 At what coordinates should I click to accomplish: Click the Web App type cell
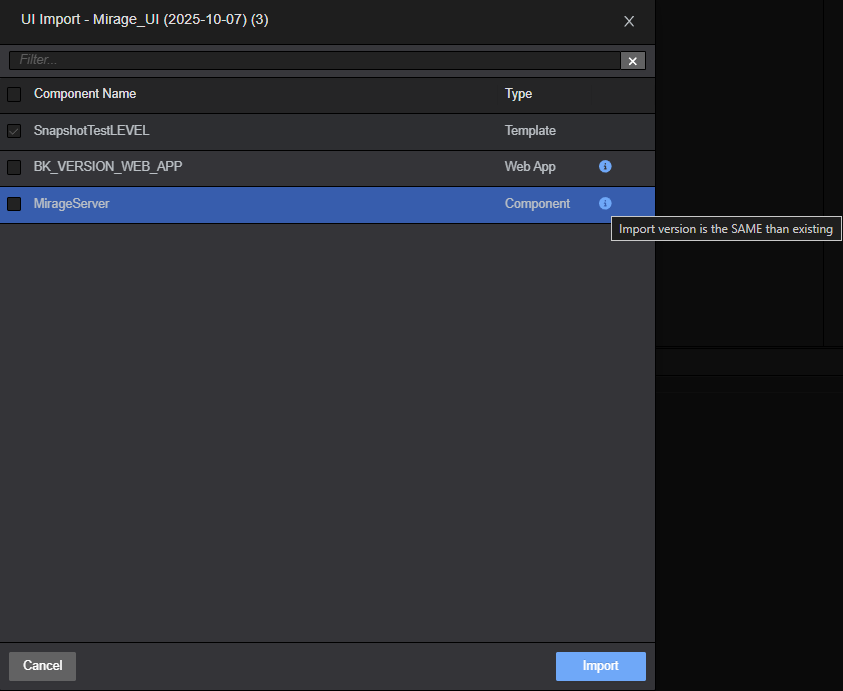point(530,167)
